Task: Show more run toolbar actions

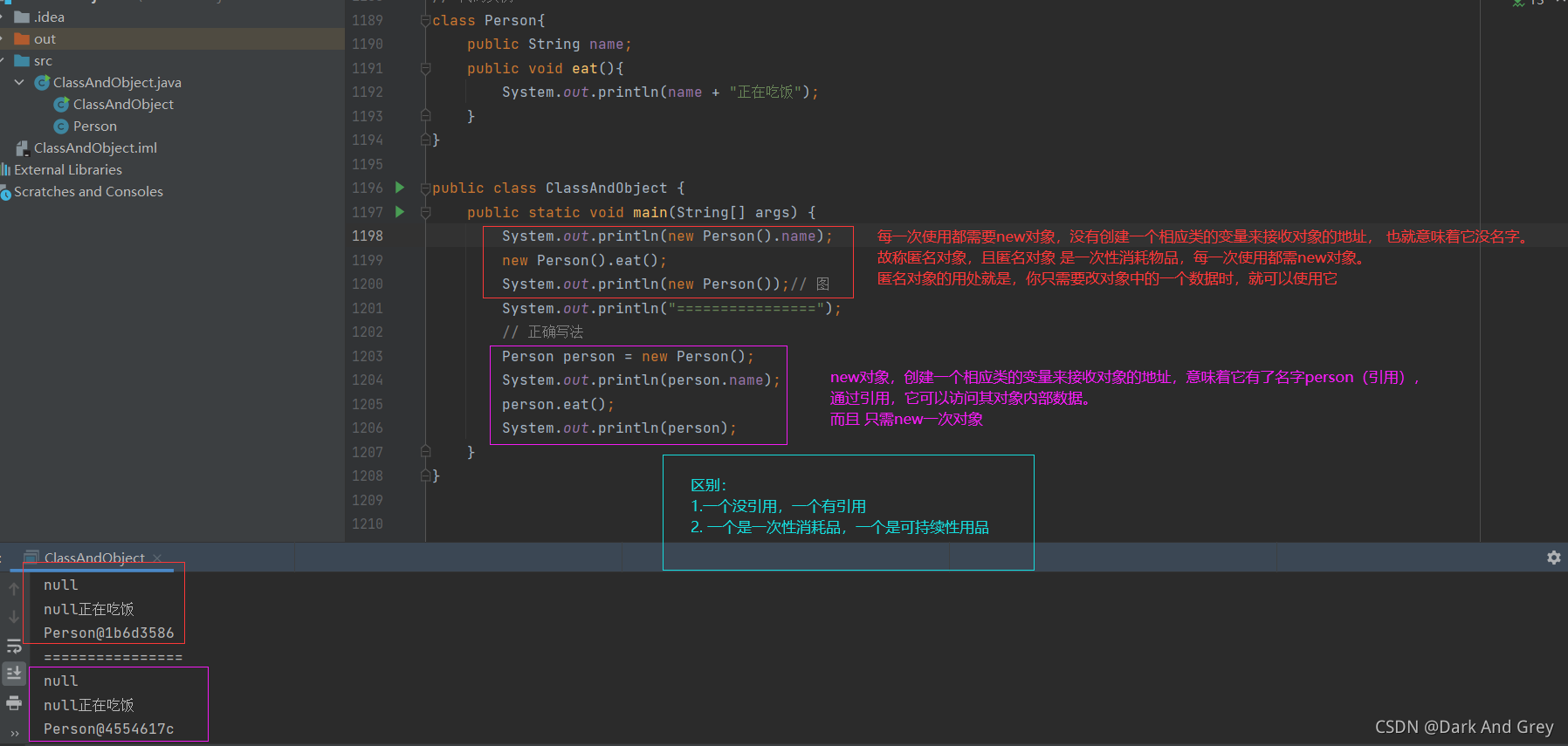Action: [x=15, y=734]
